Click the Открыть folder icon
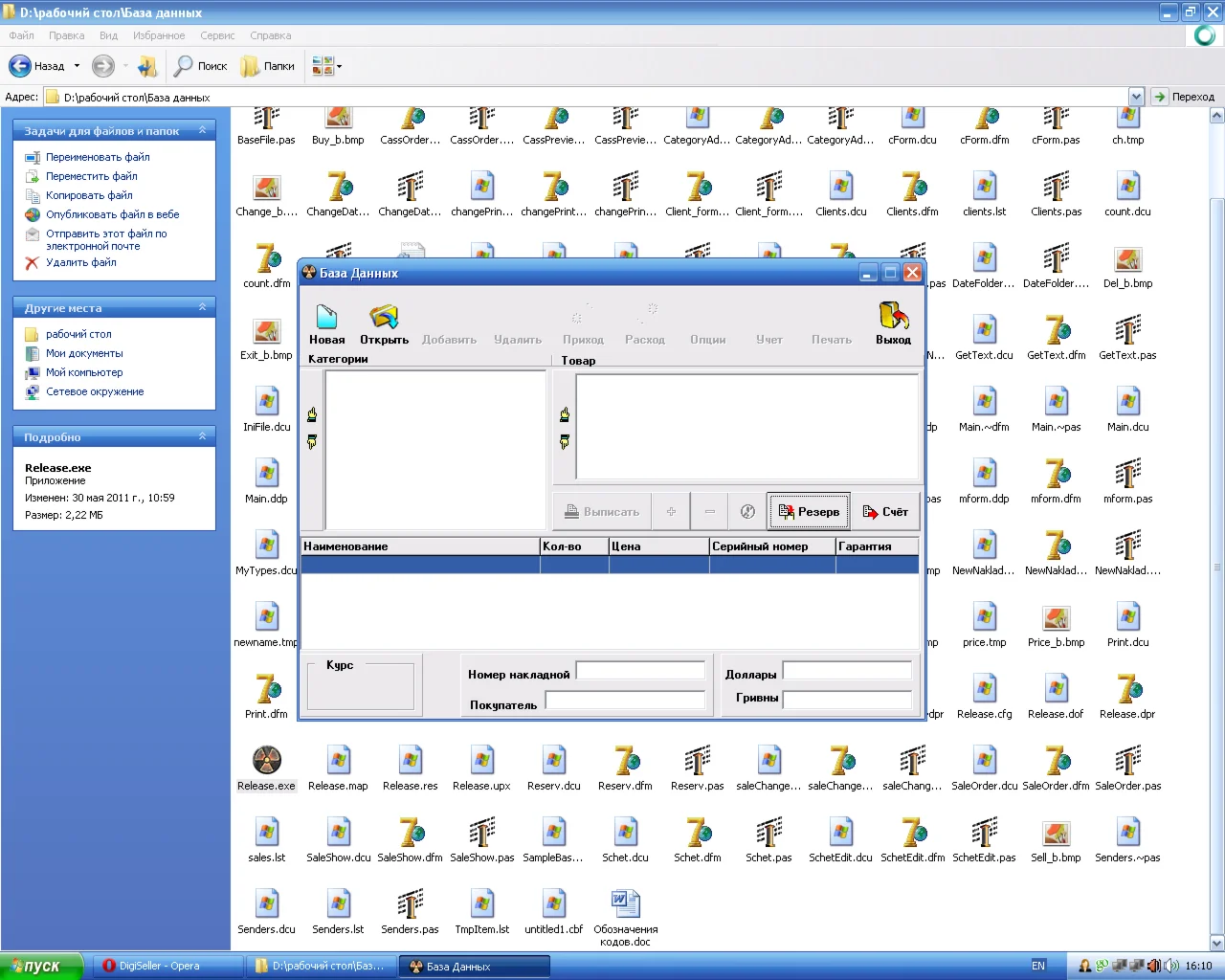 coord(384,317)
